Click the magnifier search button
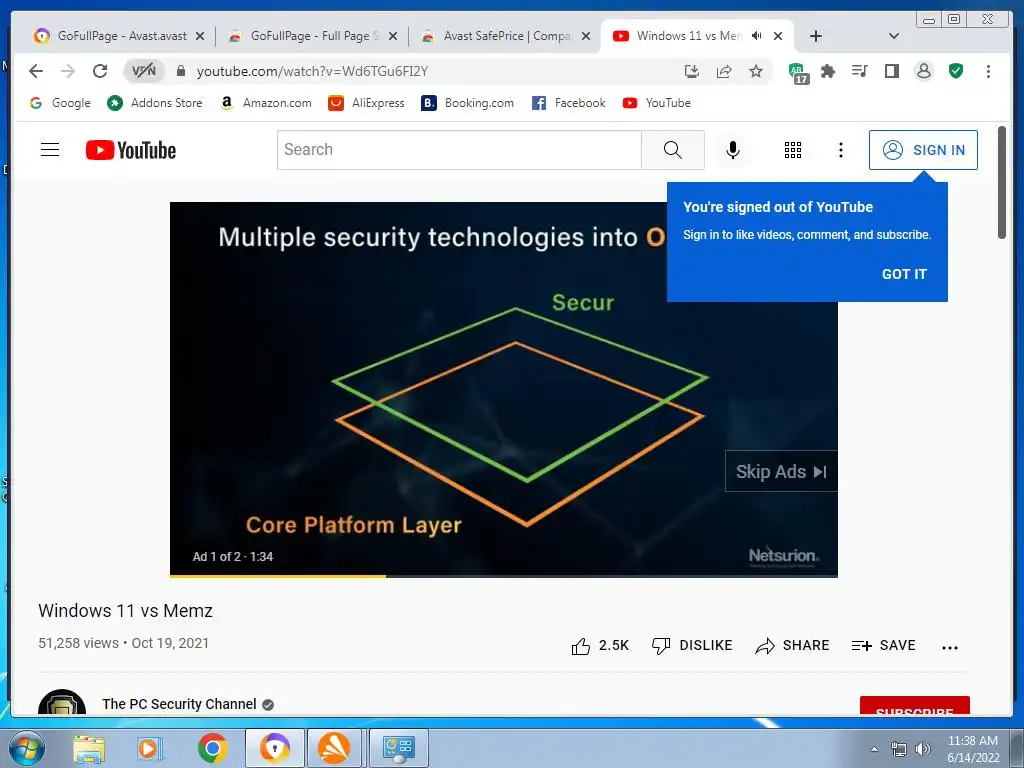Image resolution: width=1024 pixels, height=768 pixels. 673,150
